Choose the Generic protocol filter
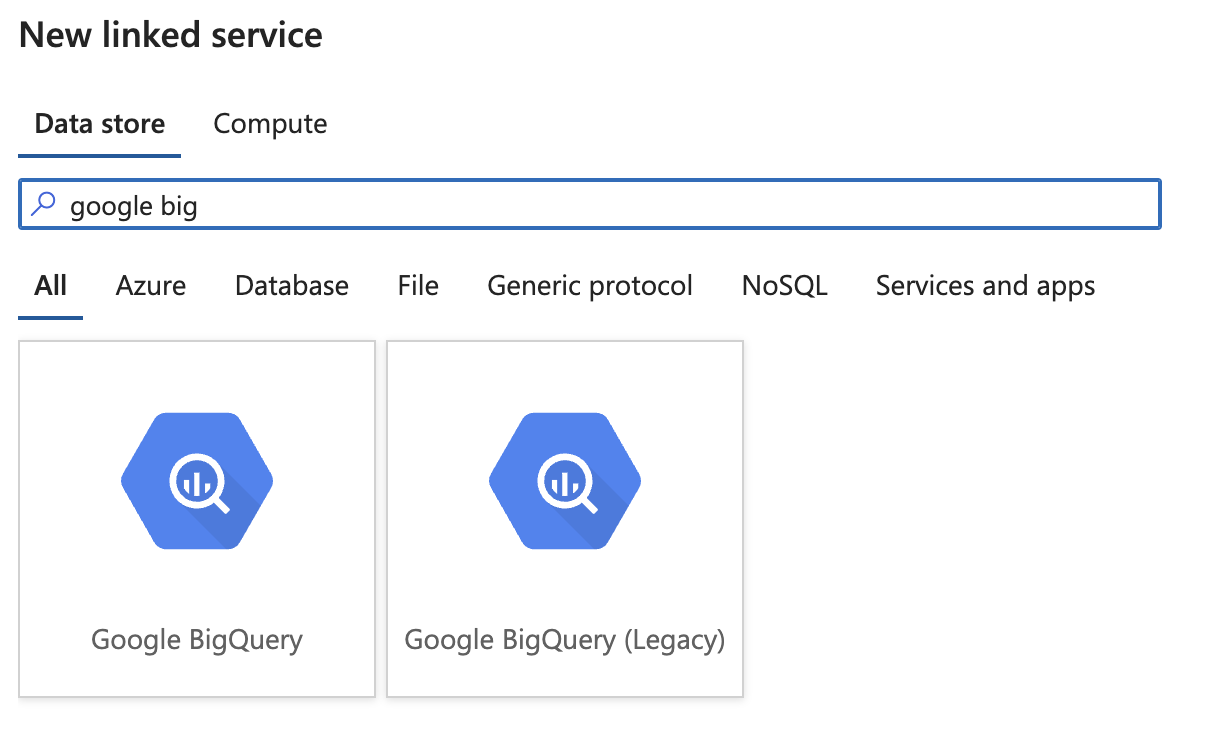The width and height of the screenshot is (1206, 740). (x=590, y=286)
